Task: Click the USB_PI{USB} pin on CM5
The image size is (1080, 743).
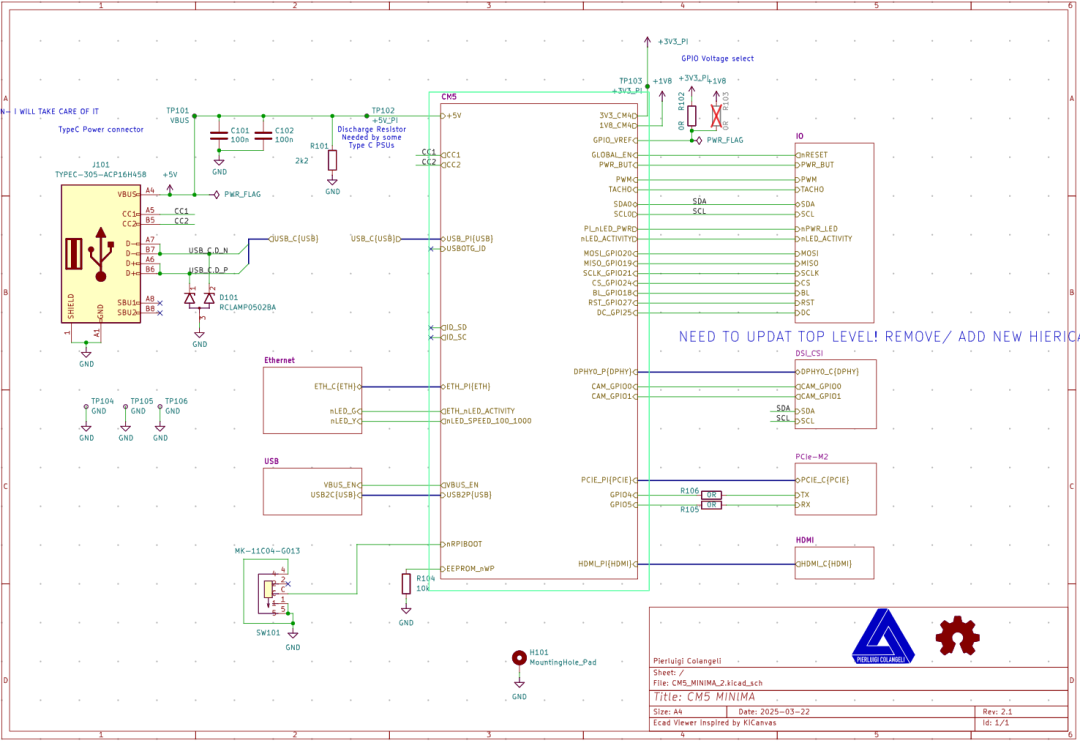Action: (x=469, y=239)
